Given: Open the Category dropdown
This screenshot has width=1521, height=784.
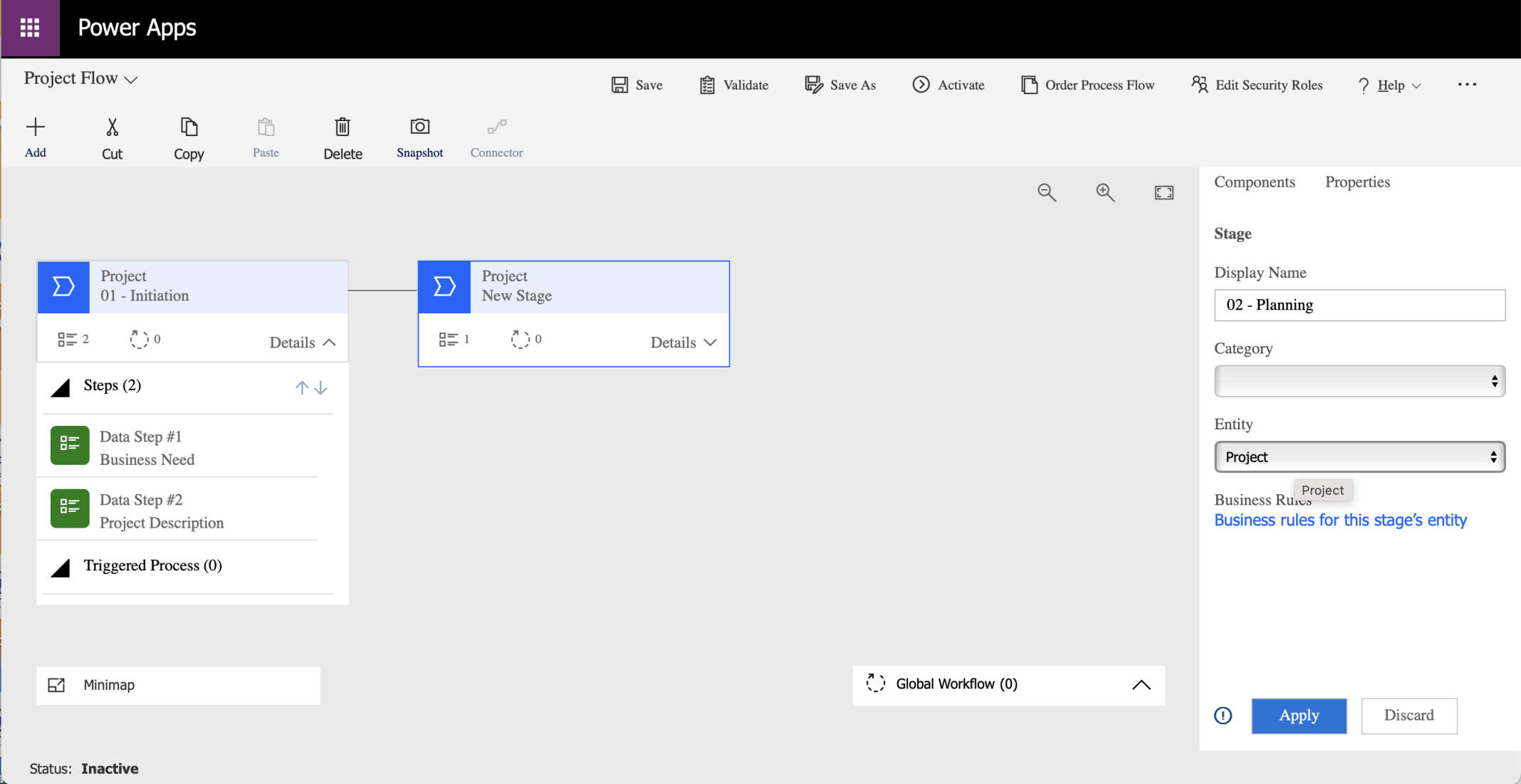Looking at the screenshot, I should 1359,382.
